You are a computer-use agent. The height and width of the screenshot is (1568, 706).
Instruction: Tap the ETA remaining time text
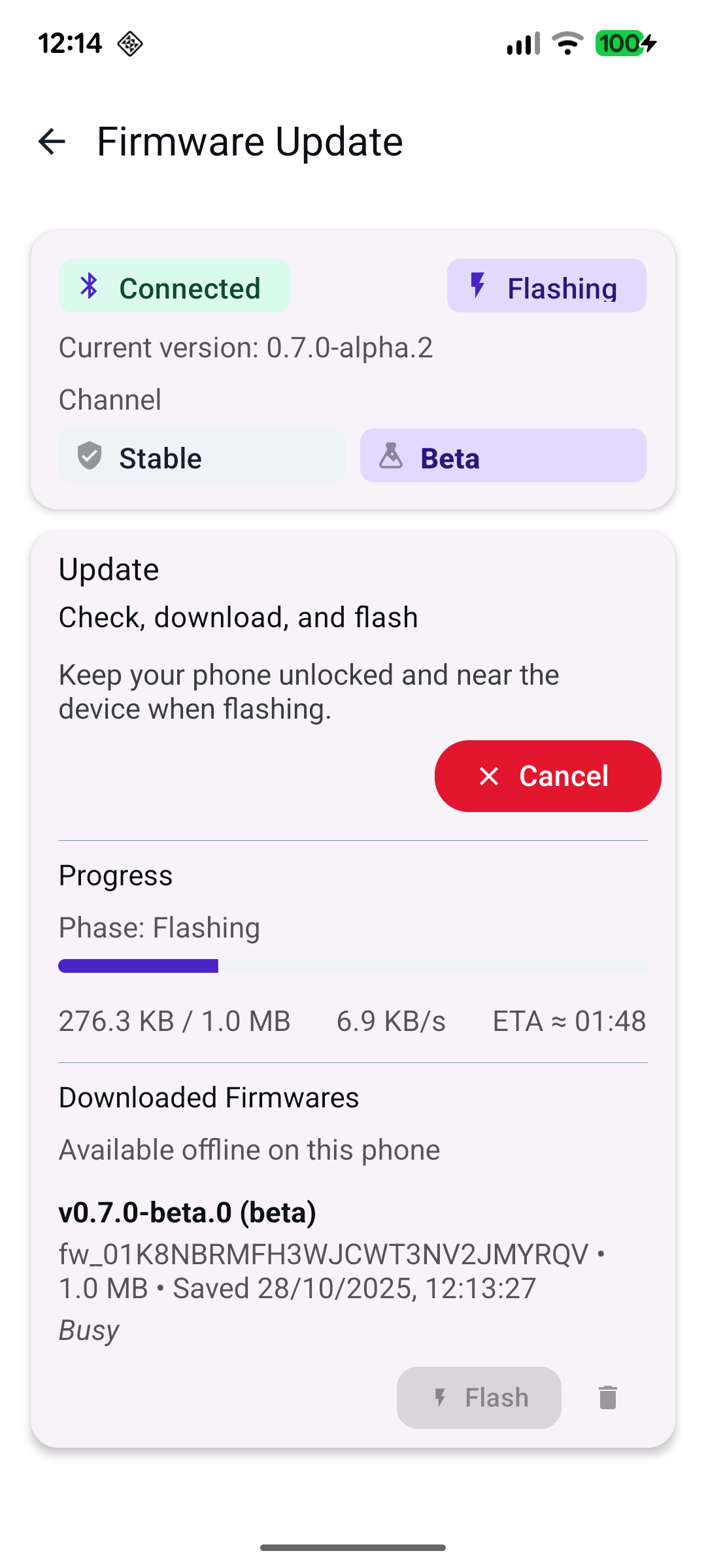[569, 1021]
